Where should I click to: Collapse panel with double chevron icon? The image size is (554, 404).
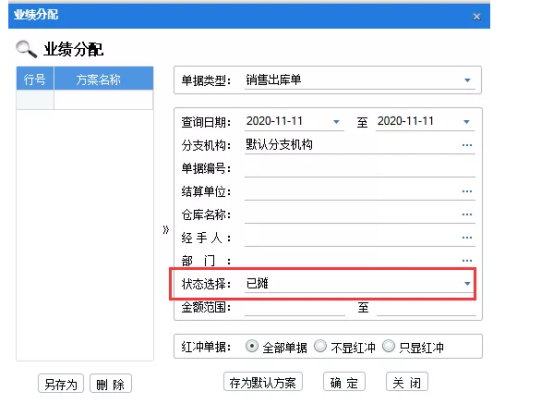pyautogui.click(x=166, y=230)
